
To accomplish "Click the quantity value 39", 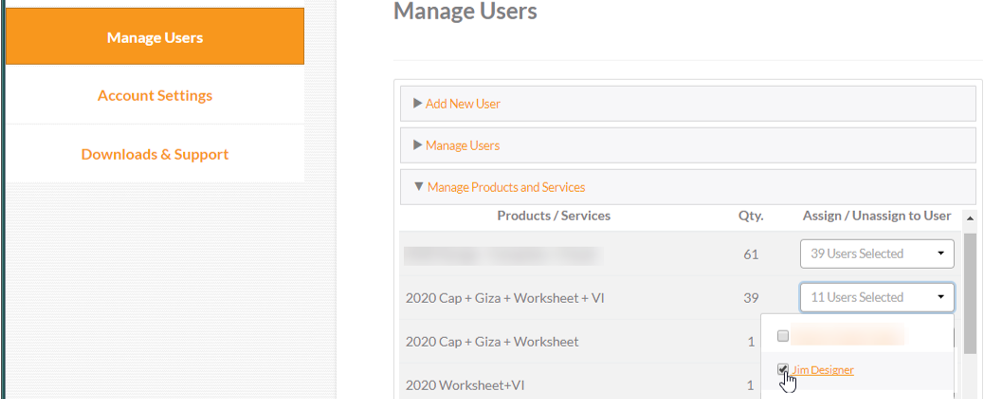I will (x=751, y=298).
